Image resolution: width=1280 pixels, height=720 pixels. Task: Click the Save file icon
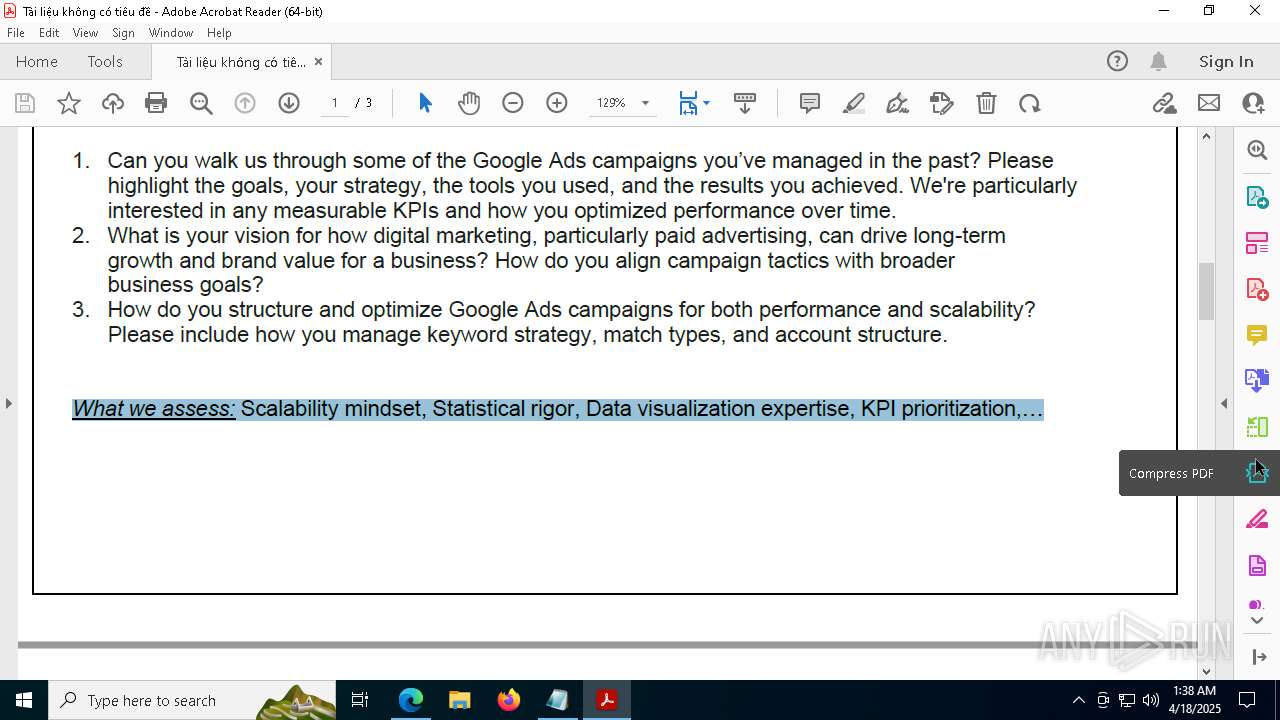(25, 103)
